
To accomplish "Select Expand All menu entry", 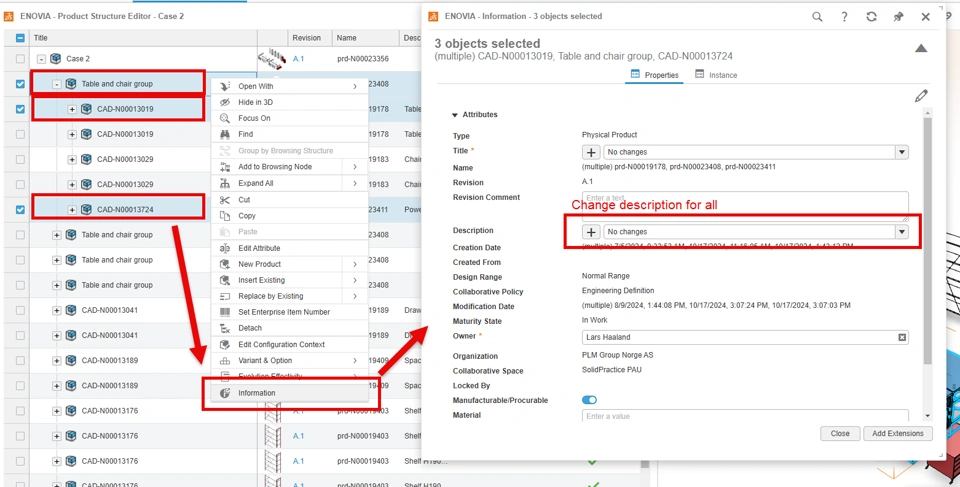I will (x=290, y=183).
